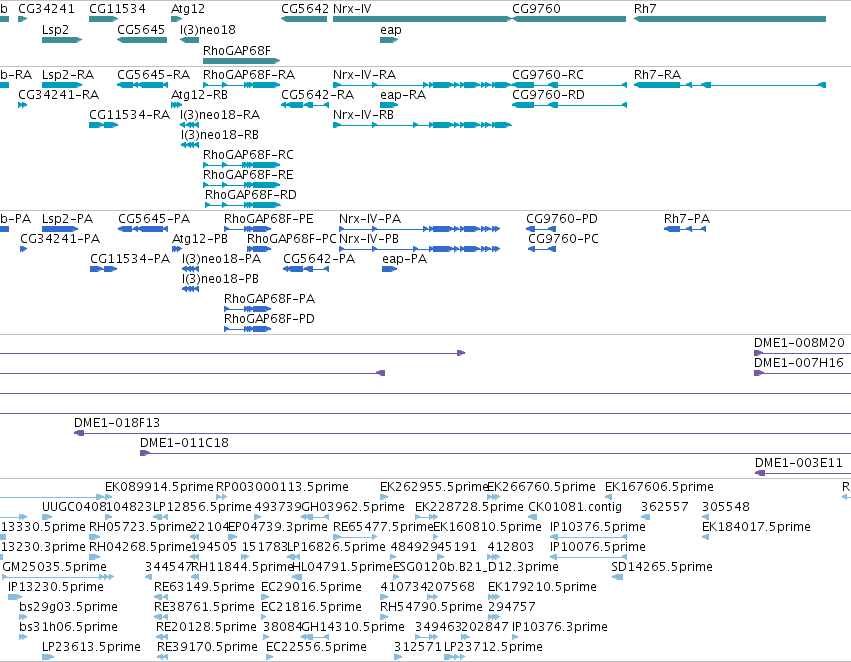Select the LP23712.5prime EST label
The image size is (851, 662).
tap(493, 647)
